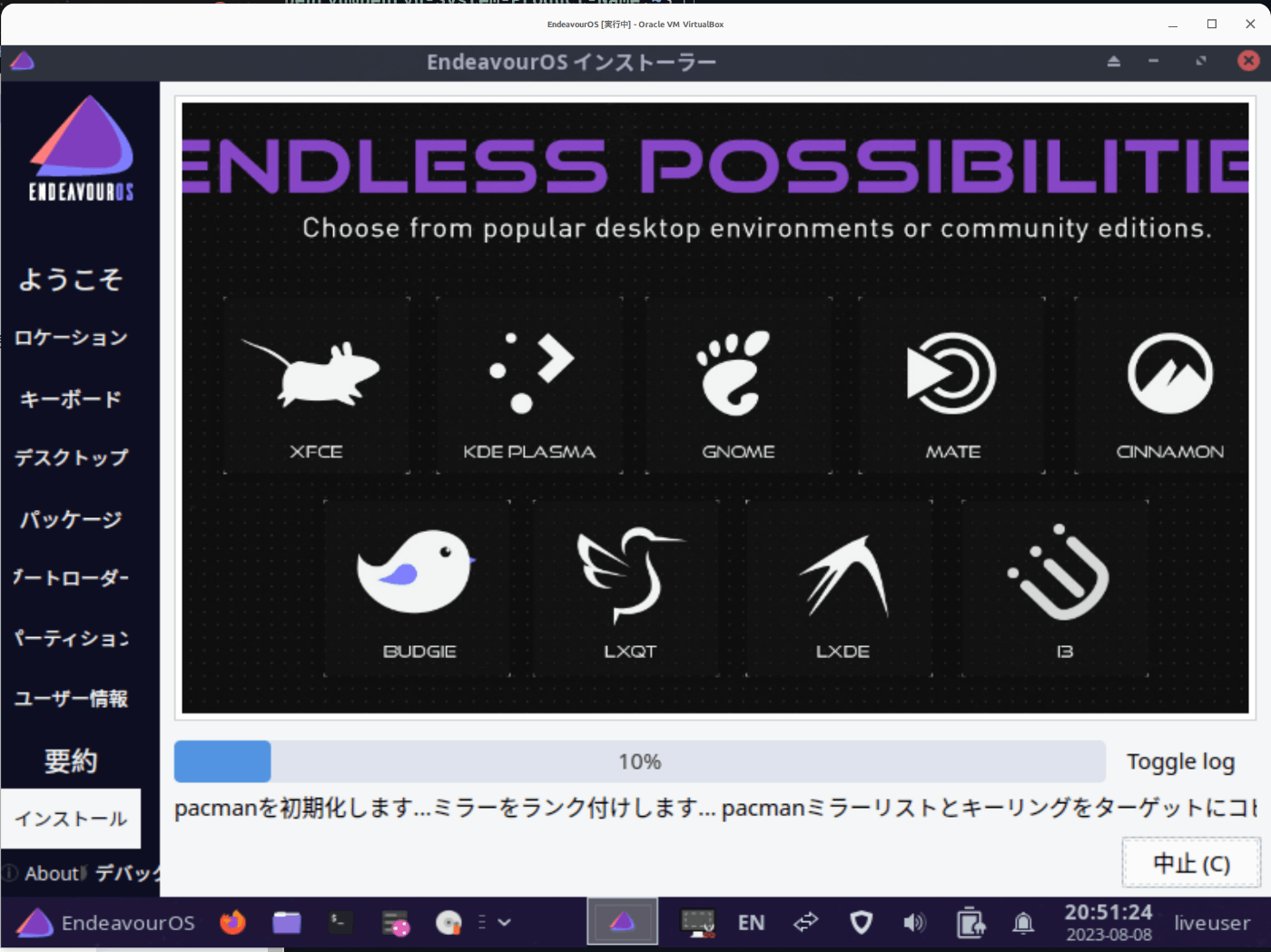Click the i3 window manager logo
Image resolution: width=1271 pixels, height=952 pixels.
(x=1059, y=573)
